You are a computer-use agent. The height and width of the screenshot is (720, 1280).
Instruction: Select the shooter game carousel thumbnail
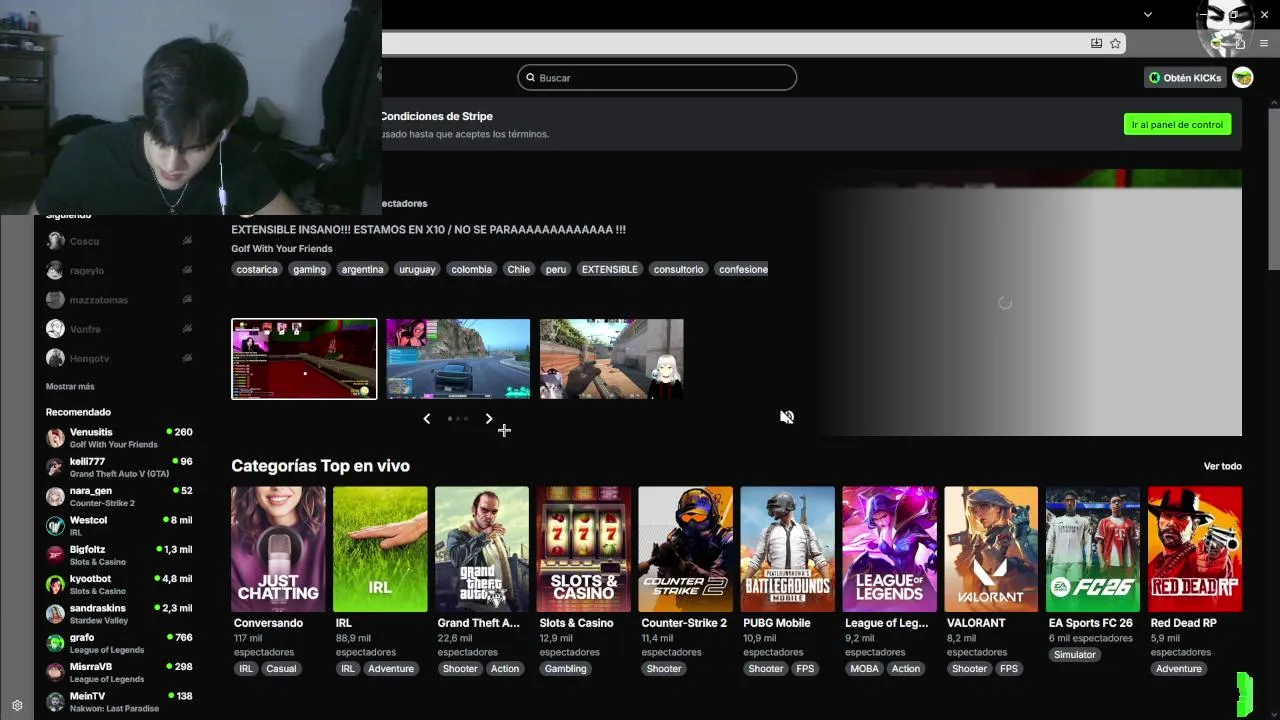(x=612, y=359)
